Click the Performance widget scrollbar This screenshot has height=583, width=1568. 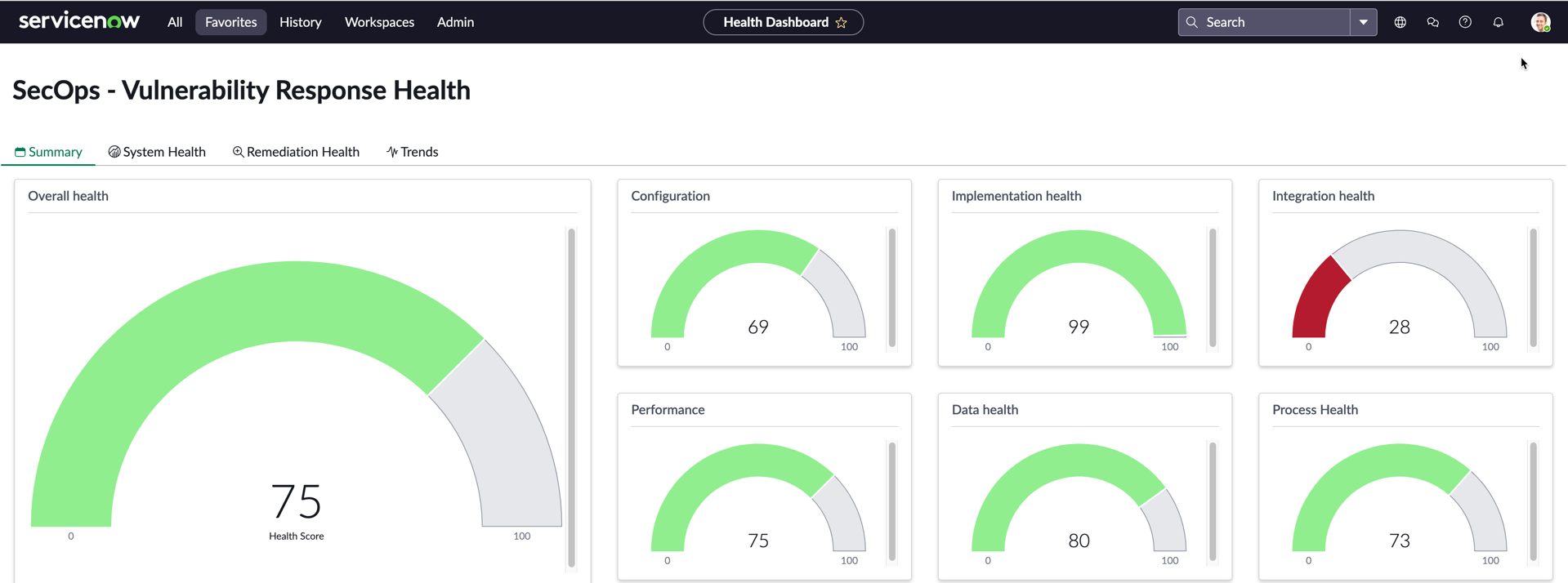pos(891,501)
